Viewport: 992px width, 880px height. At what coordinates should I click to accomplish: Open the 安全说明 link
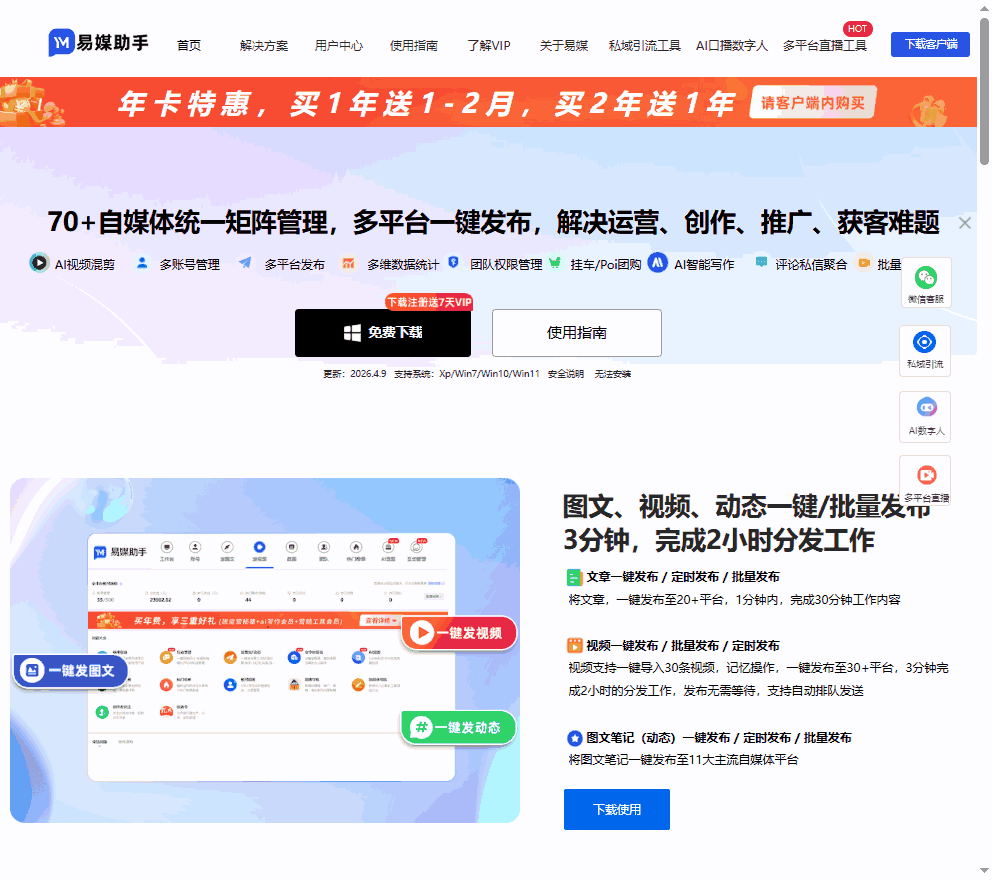coord(566,373)
